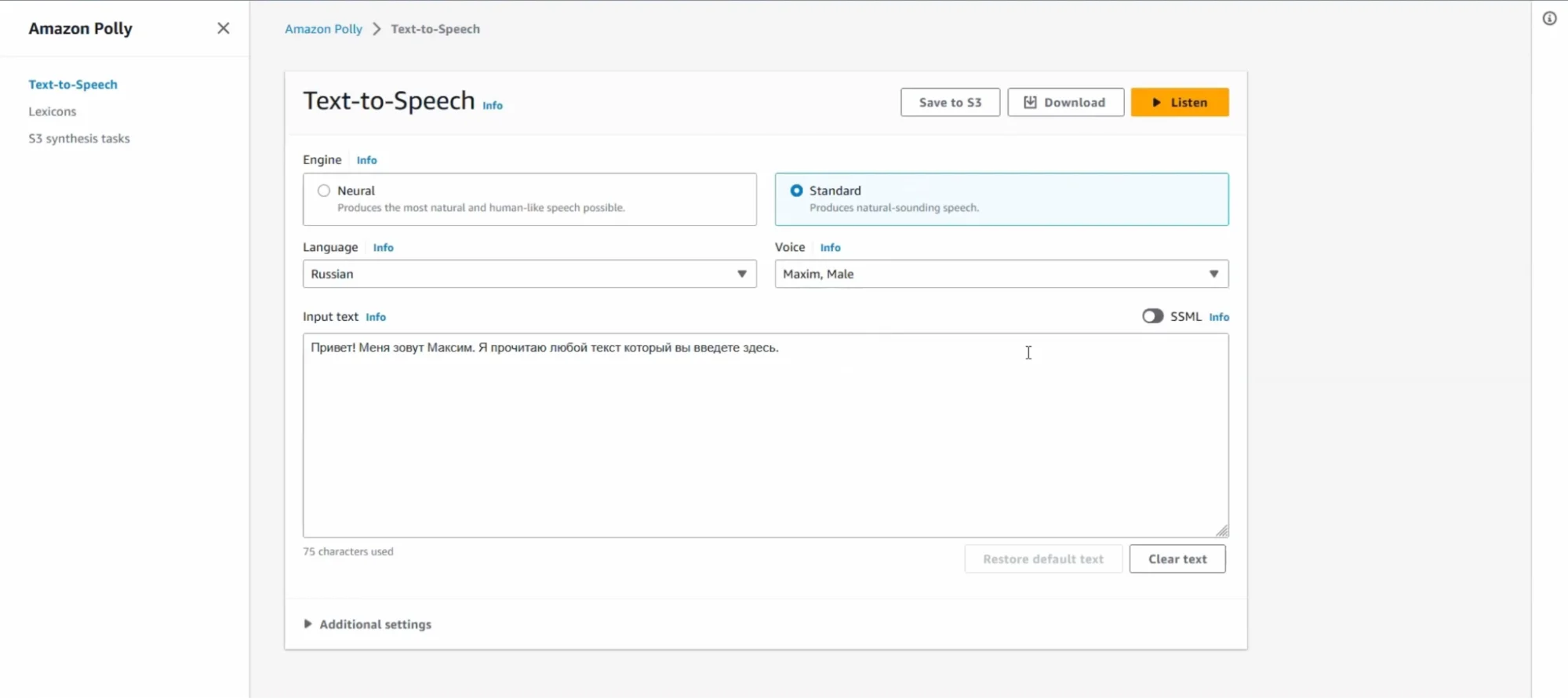Go to S3 synthesis tasks page
This screenshot has height=699, width=1568.
tap(79, 138)
